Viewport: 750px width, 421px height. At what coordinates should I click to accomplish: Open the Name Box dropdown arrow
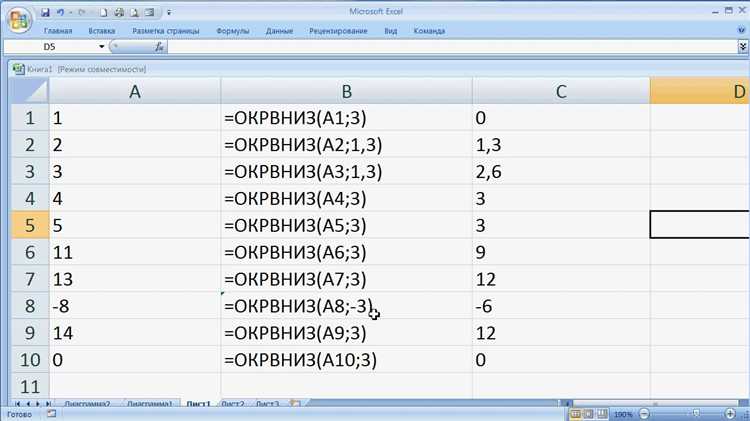click(101, 46)
